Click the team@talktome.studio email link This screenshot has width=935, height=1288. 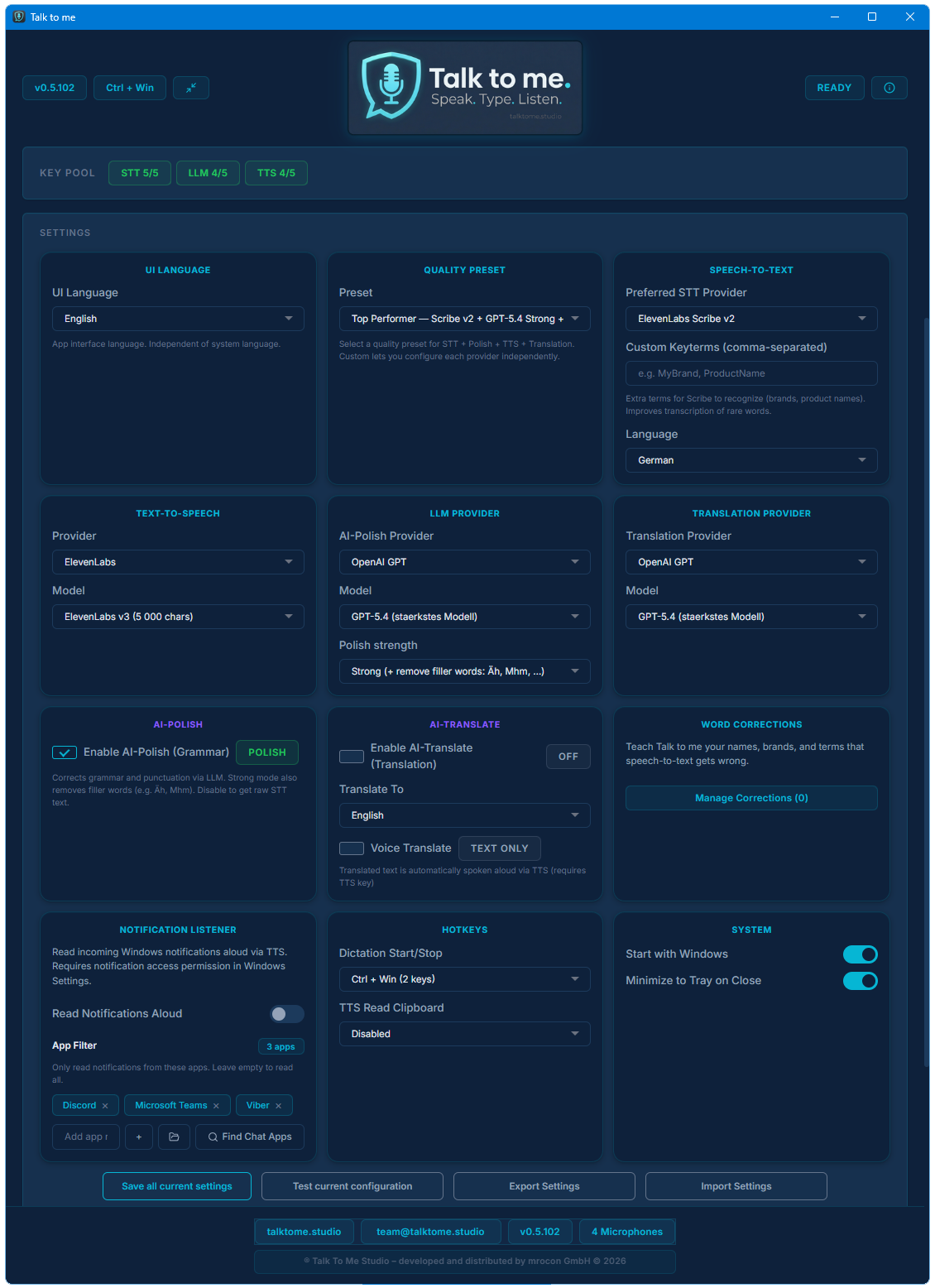(x=430, y=1232)
